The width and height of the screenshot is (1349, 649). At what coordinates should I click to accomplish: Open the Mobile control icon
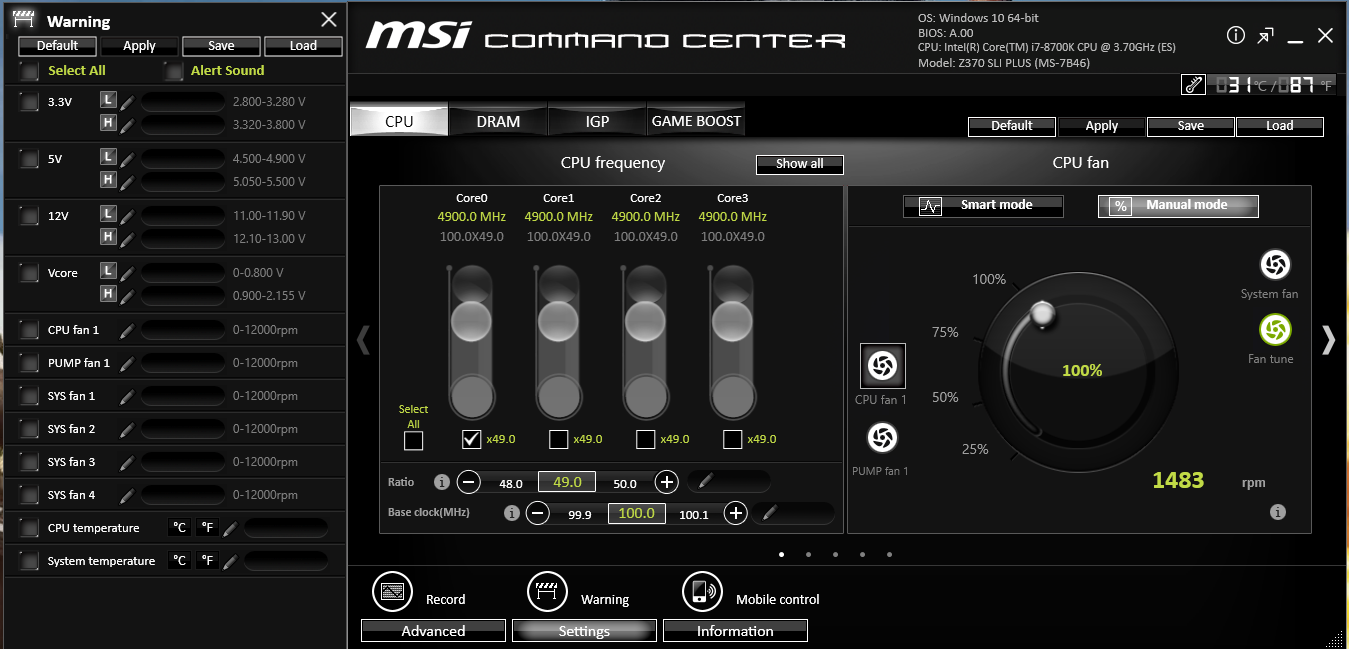pos(702,591)
